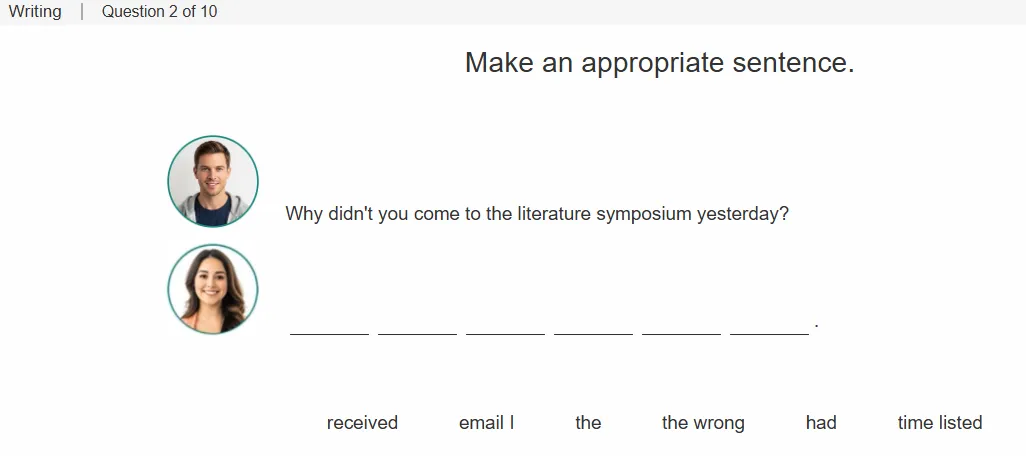This screenshot has width=1026, height=456.
Task: Click the man's profile avatar
Action: pos(213,181)
